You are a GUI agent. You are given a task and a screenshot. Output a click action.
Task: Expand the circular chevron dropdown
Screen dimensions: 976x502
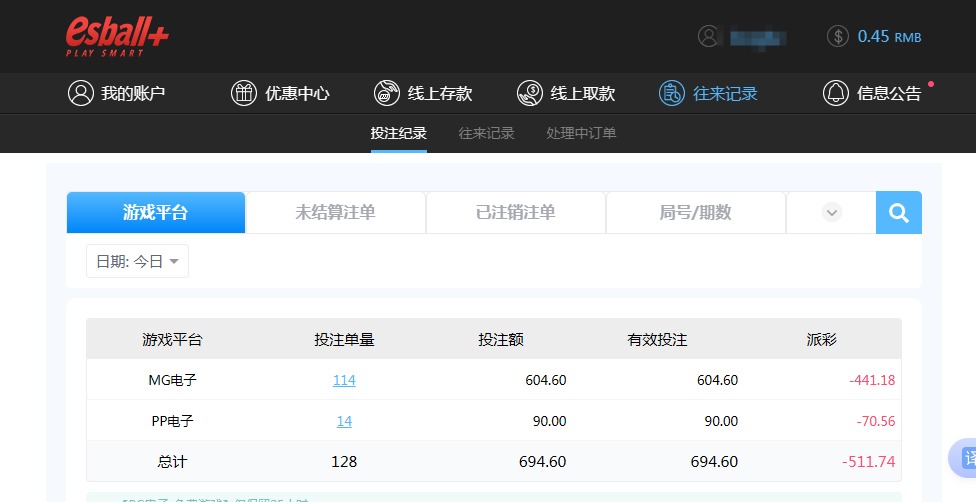832,212
